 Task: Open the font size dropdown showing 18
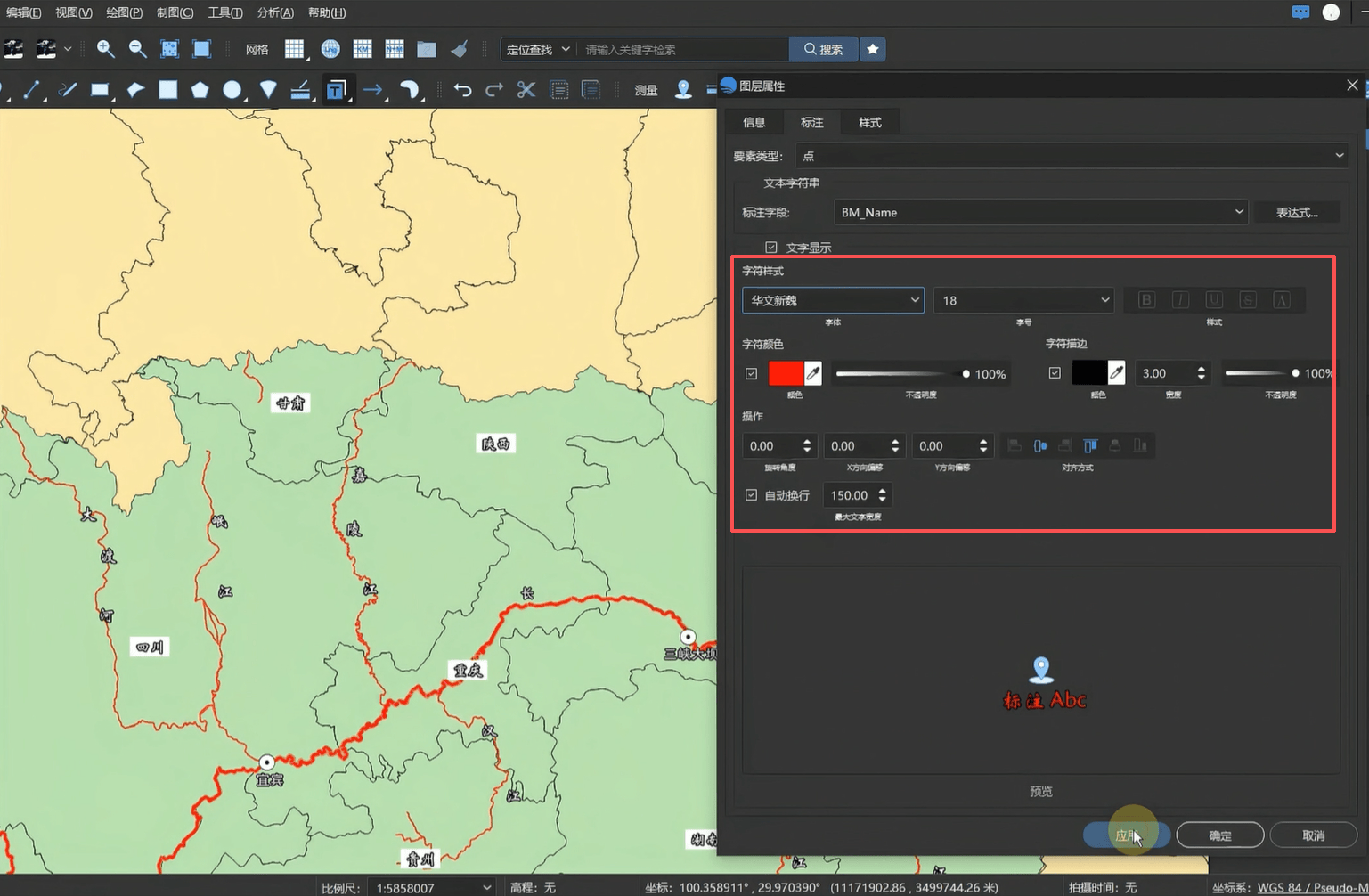point(1023,300)
